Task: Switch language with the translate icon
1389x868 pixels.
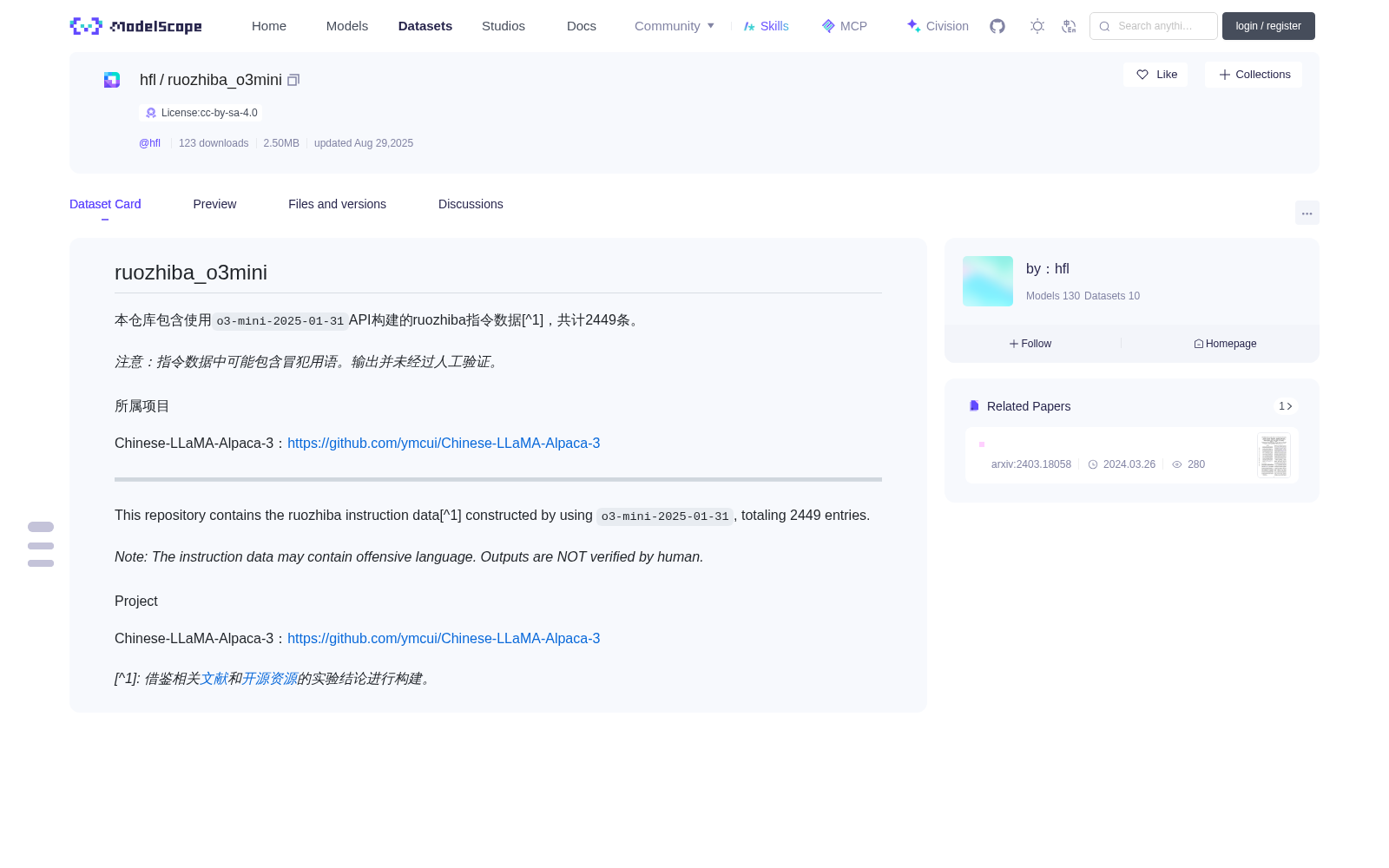Action: [1069, 26]
